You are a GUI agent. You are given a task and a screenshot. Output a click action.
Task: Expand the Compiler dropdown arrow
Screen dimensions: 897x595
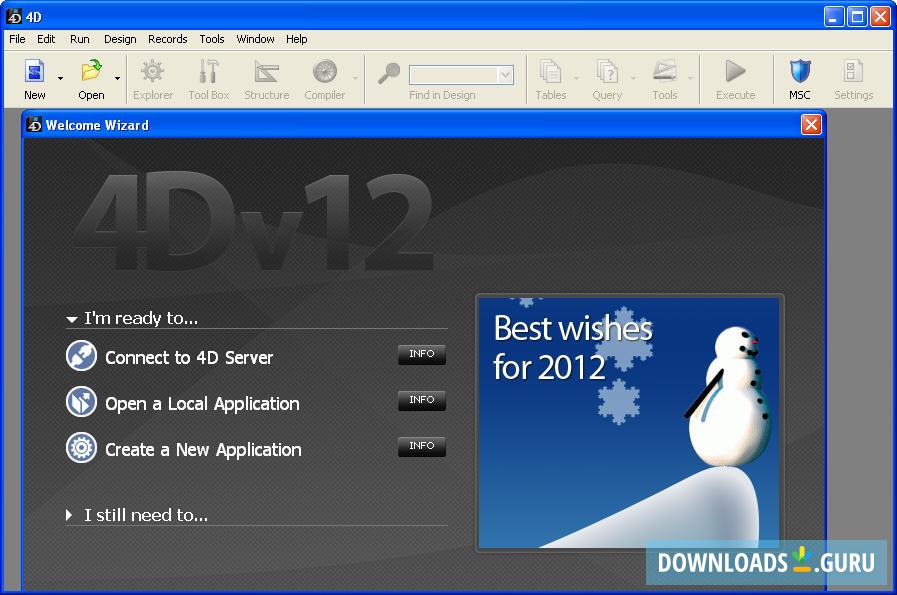click(355, 78)
